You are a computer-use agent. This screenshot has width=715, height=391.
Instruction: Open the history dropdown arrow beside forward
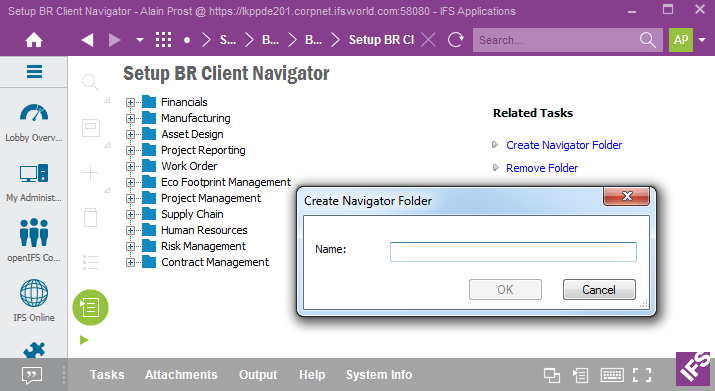(140, 40)
